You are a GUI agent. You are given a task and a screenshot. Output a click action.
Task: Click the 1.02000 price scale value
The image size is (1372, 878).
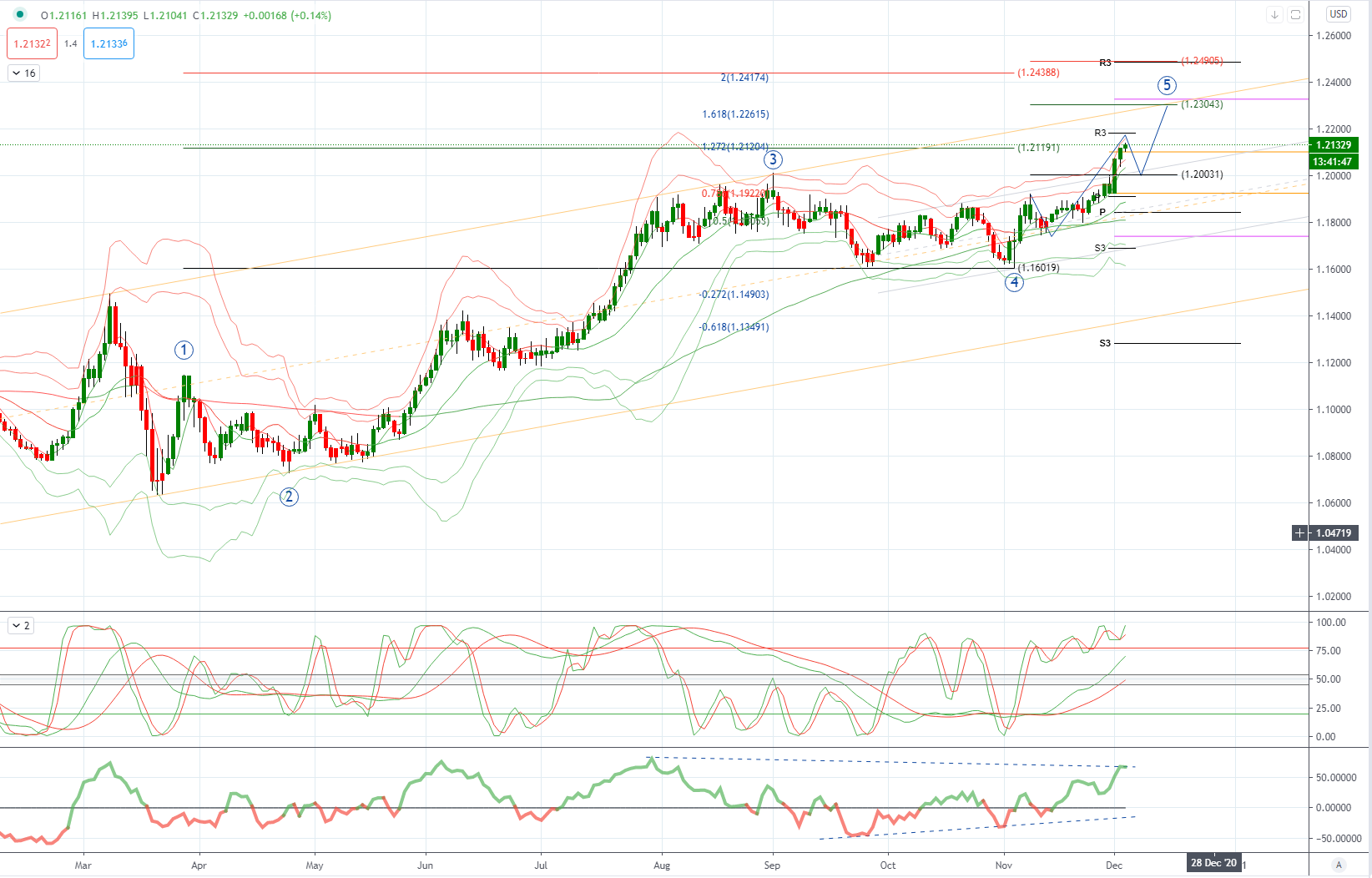[x=1334, y=597]
